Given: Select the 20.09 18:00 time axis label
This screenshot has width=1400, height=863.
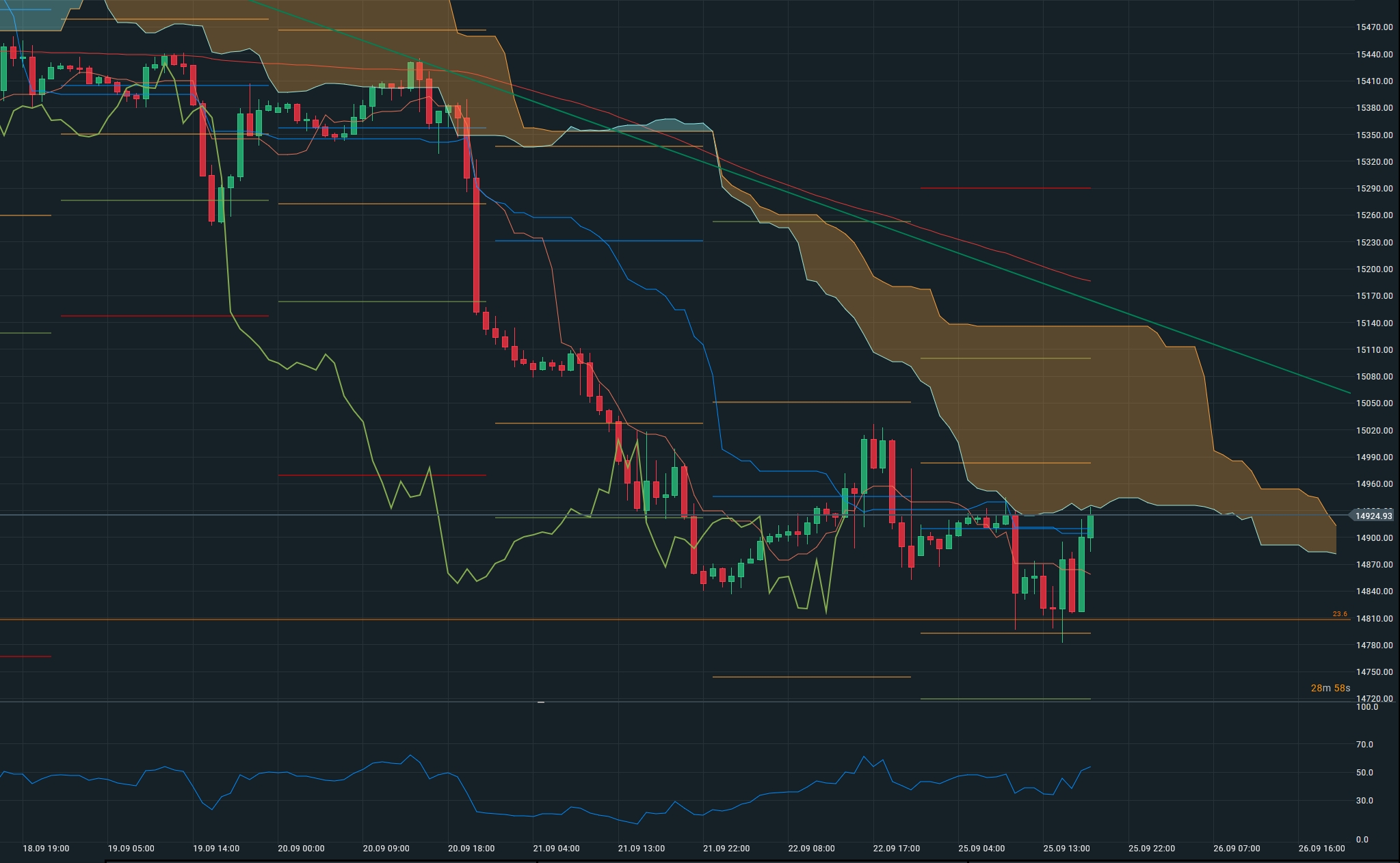Looking at the screenshot, I should [x=471, y=849].
